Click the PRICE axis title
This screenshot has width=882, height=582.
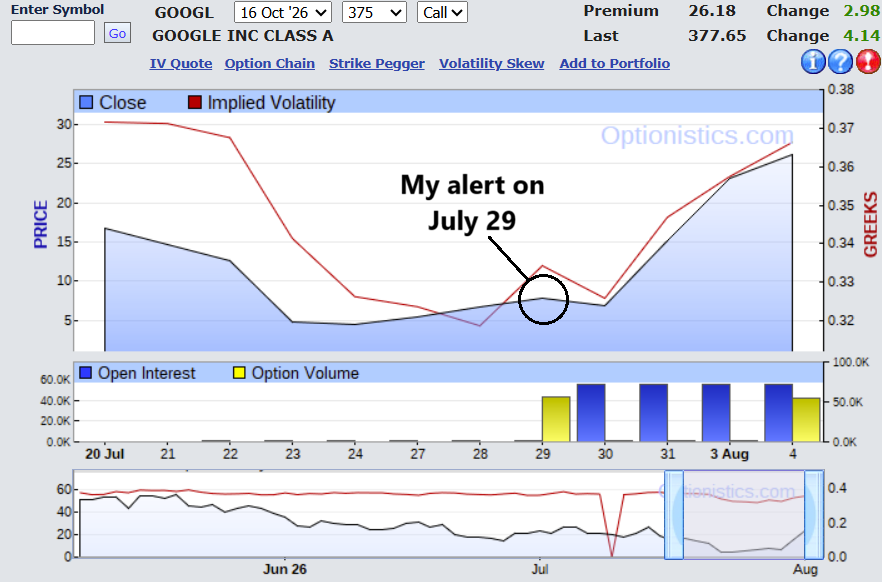point(40,224)
